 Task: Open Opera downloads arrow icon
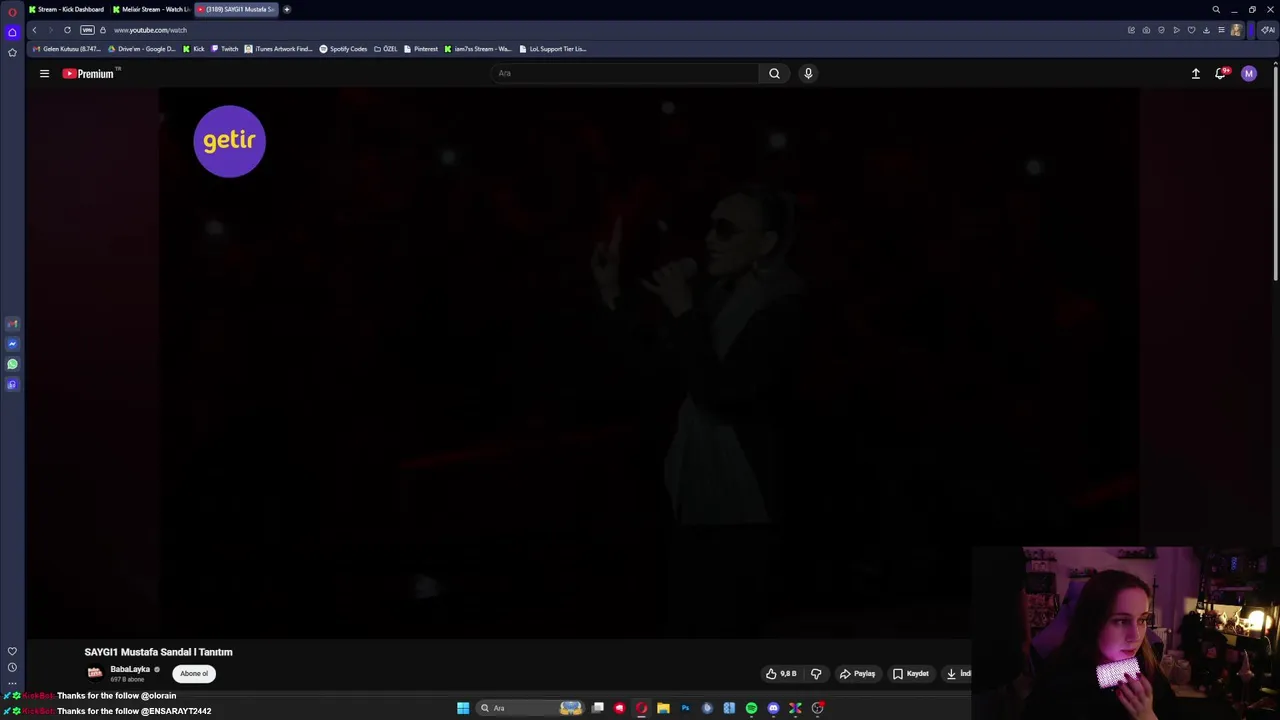pyautogui.click(x=1206, y=30)
